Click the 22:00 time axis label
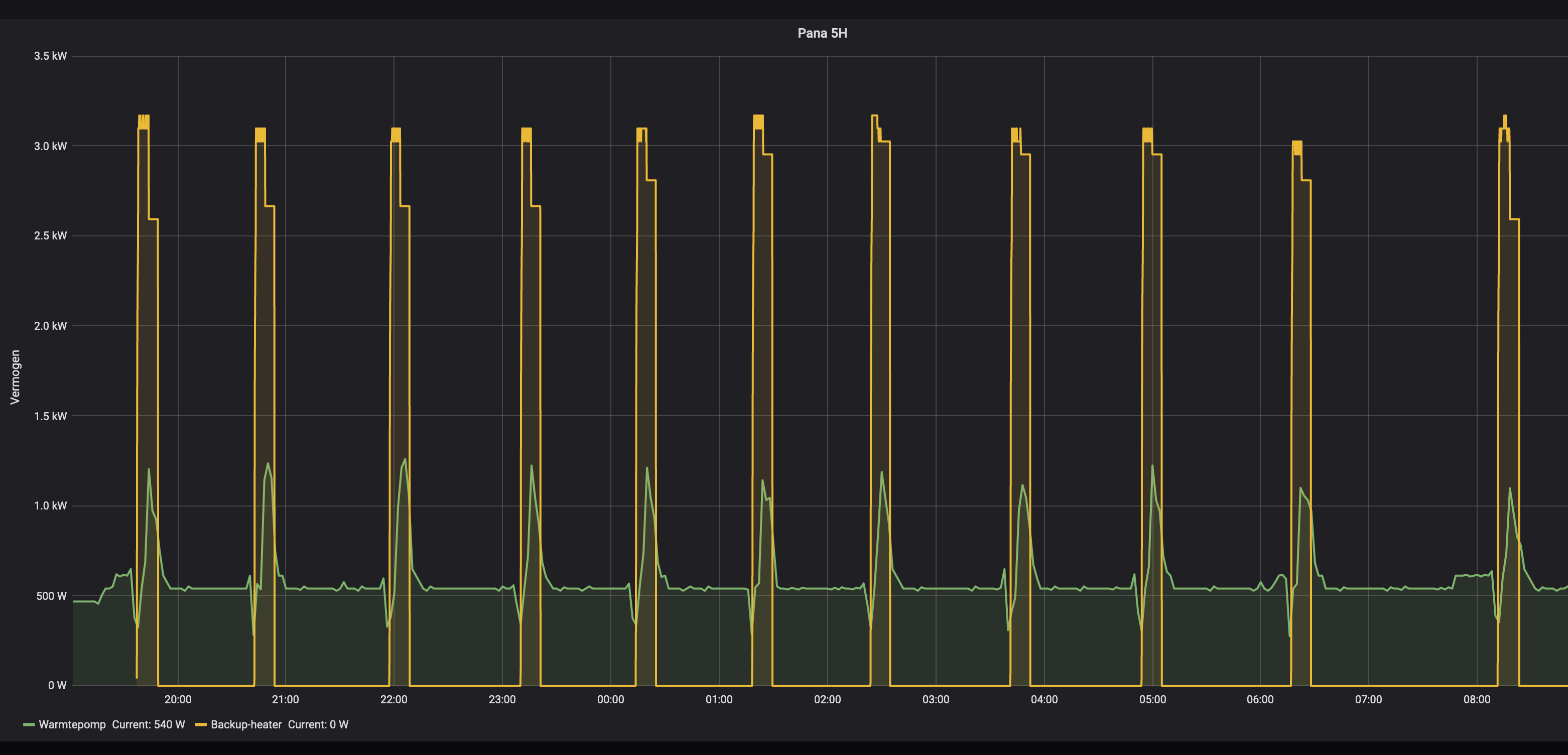This screenshot has width=1568, height=755. tap(394, 700)
